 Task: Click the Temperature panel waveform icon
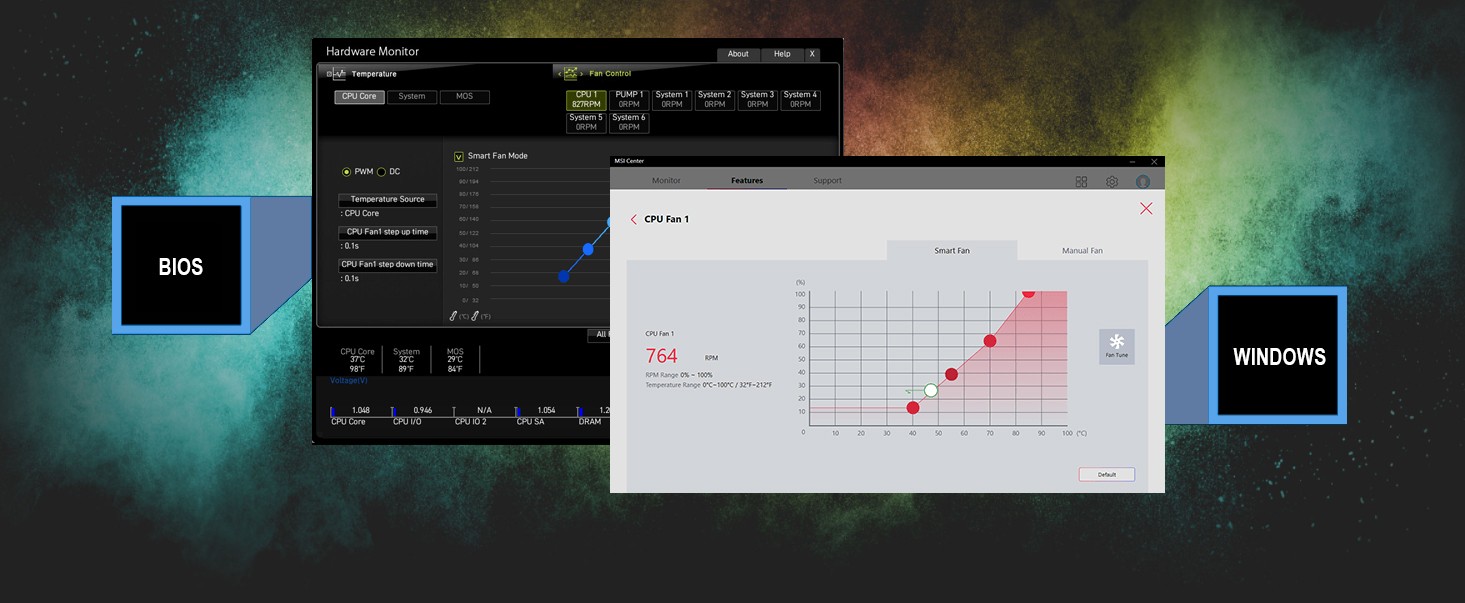tap(337, 74)
